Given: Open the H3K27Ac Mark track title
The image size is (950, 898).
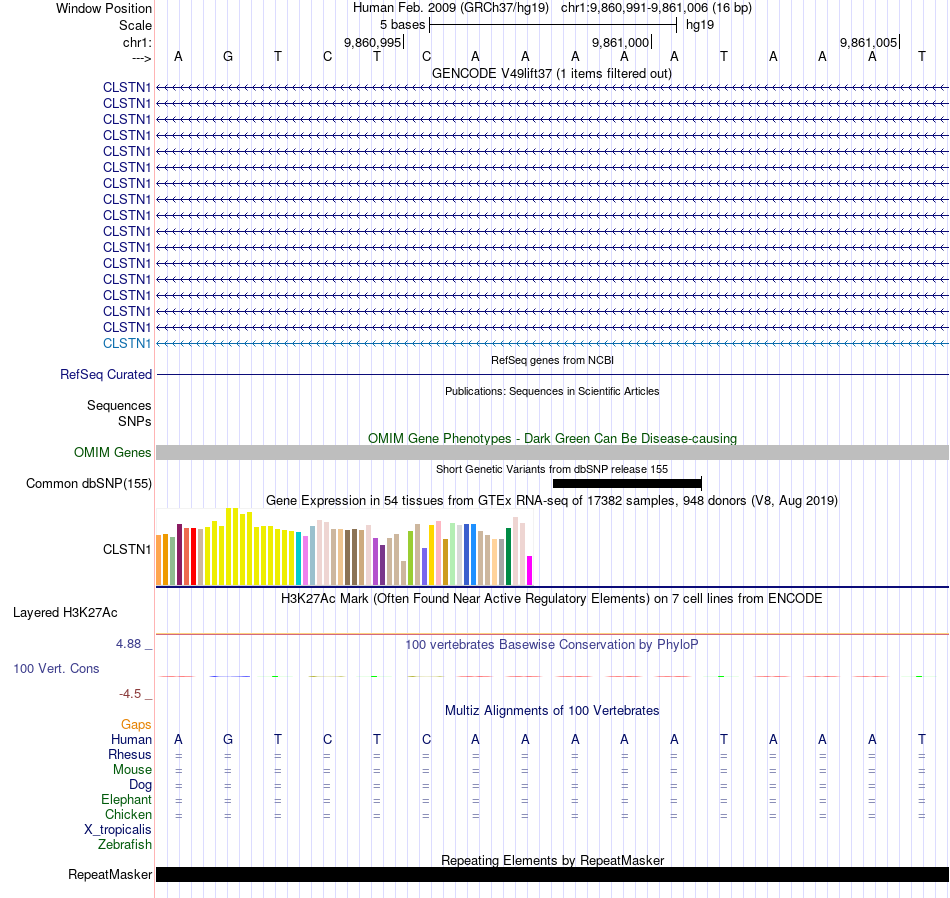Looking at the screenshot, I should (x=552, y=599).
